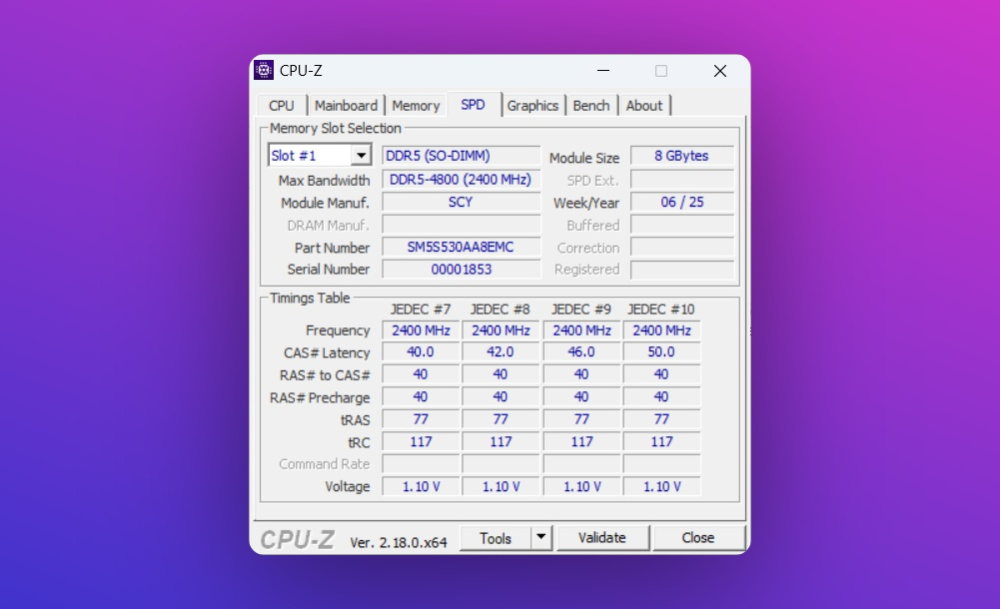
Task: Open the CPU tab
Action: point(281,106)
